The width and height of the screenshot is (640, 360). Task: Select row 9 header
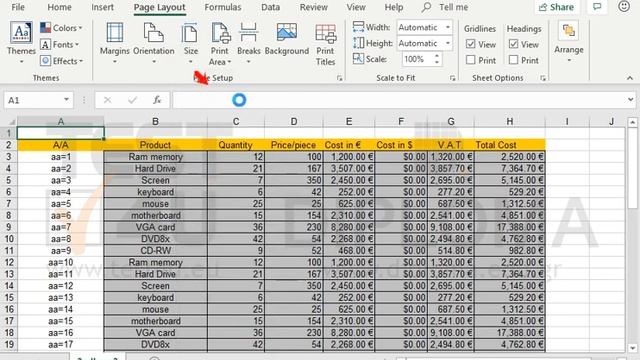coord(9,227)
